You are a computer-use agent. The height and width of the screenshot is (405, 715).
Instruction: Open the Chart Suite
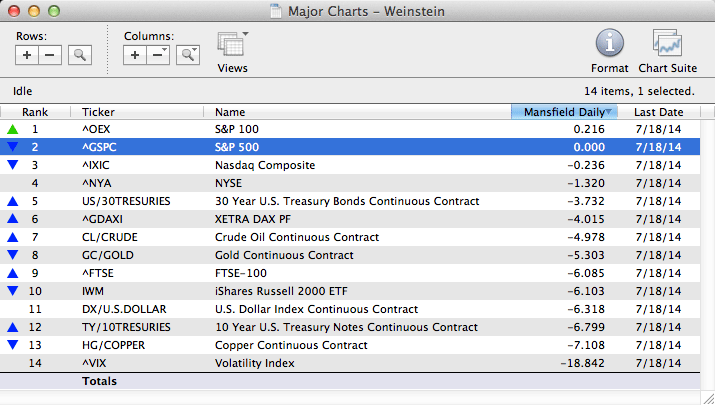667,48
